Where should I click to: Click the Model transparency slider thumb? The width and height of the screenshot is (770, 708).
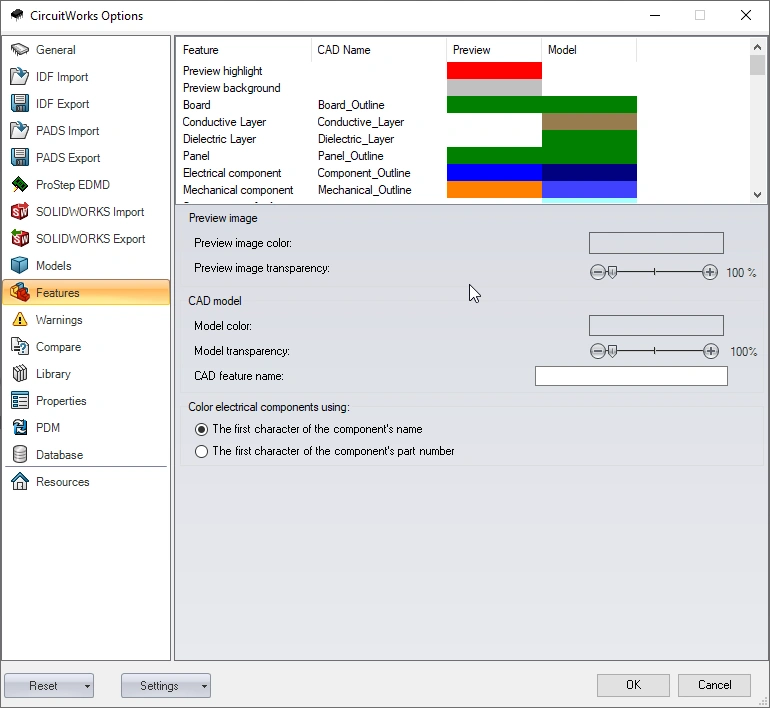(x=612, y=351)
